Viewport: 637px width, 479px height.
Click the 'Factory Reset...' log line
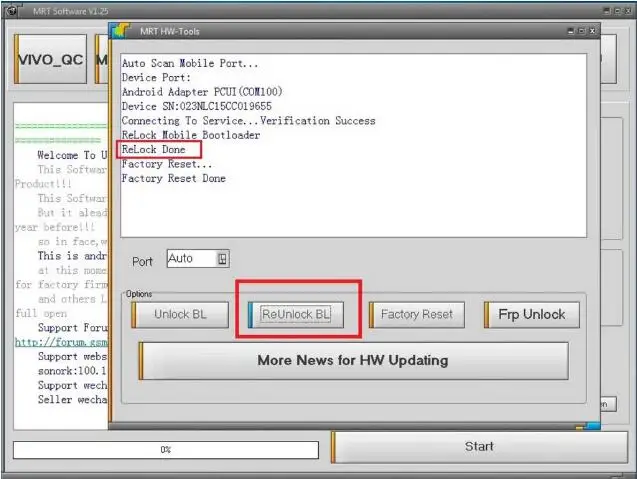click(167, 164)
